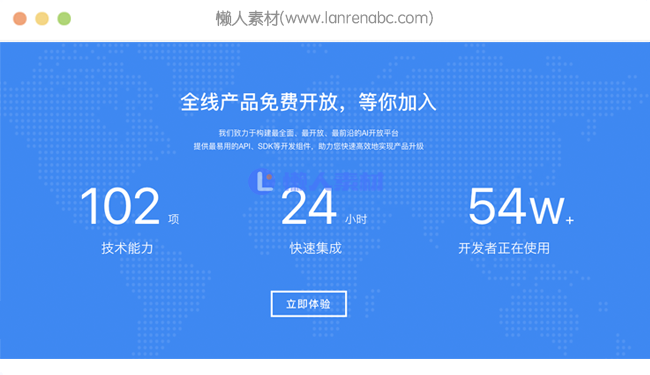This screenshot has height=375, width=650.
Task: Click the red close window dot
Action: pos(20,19)
